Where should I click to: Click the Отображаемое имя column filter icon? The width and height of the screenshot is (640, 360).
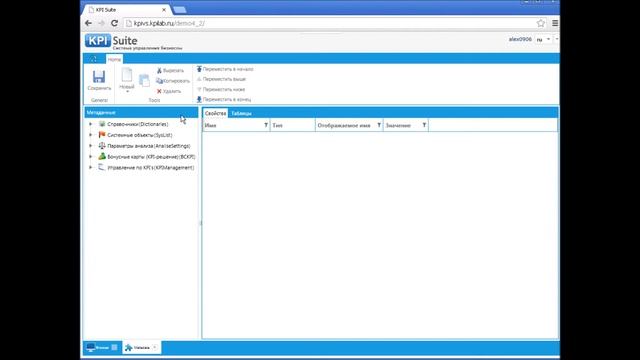[379, 125]
